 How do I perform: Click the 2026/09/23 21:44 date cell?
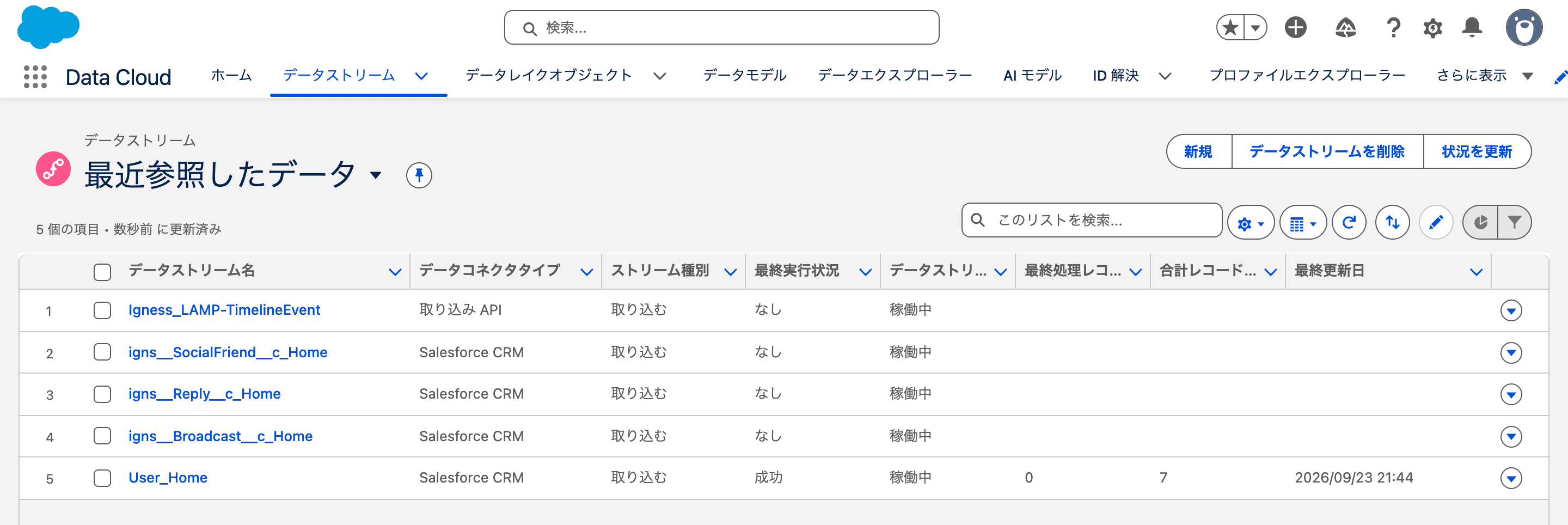click(x=1353, y=478)
